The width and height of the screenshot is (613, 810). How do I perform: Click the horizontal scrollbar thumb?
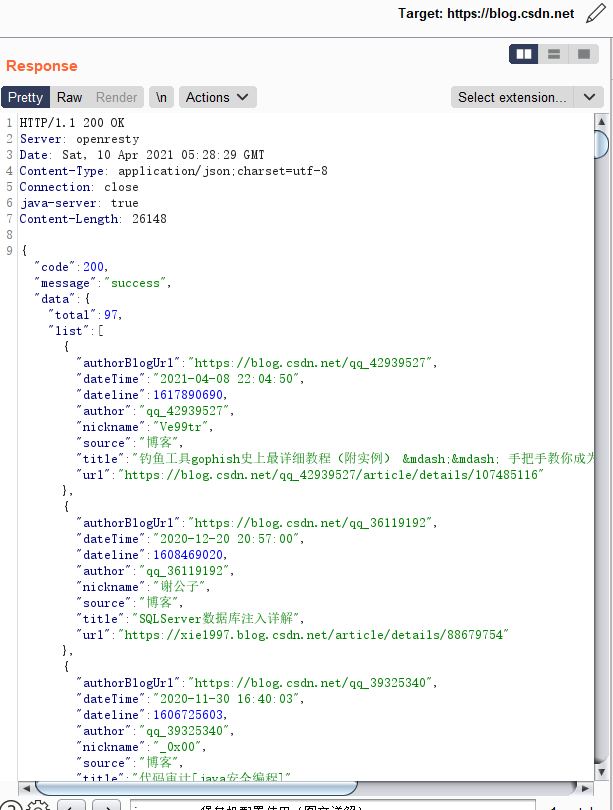click(196, 788)
